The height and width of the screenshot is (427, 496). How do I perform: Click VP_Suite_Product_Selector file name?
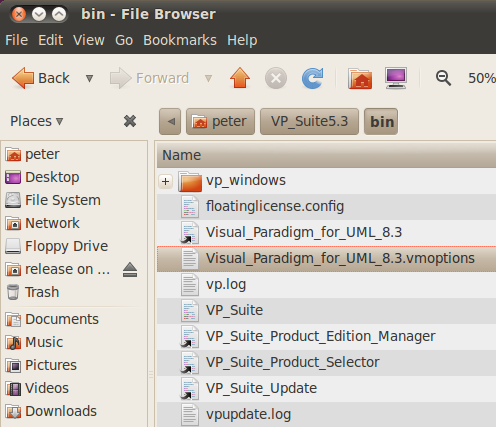292,363
